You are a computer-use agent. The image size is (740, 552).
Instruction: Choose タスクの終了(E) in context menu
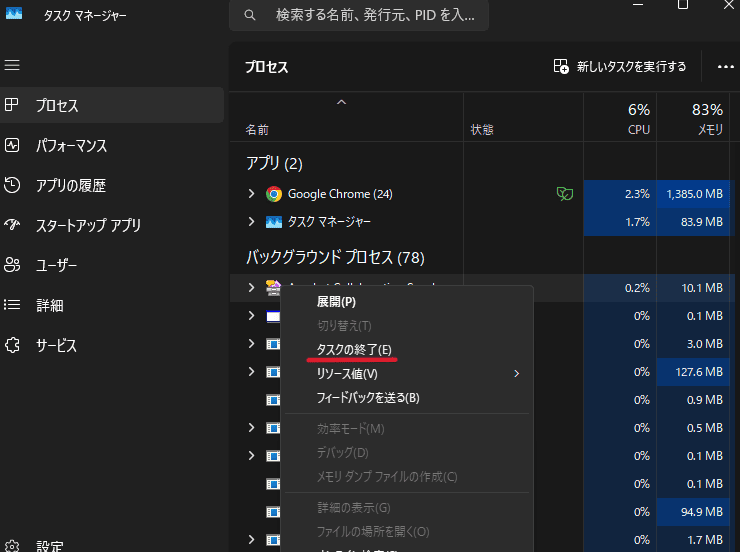click(407, 350)
